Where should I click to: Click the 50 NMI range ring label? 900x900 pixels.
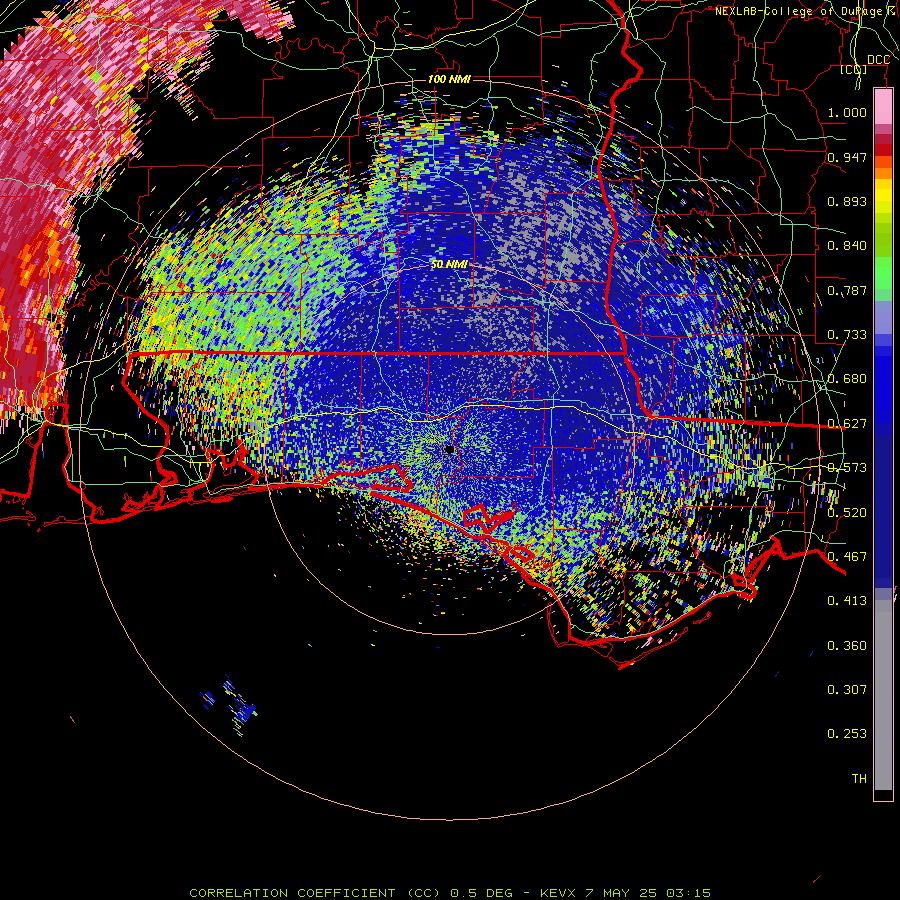(449, 265)
